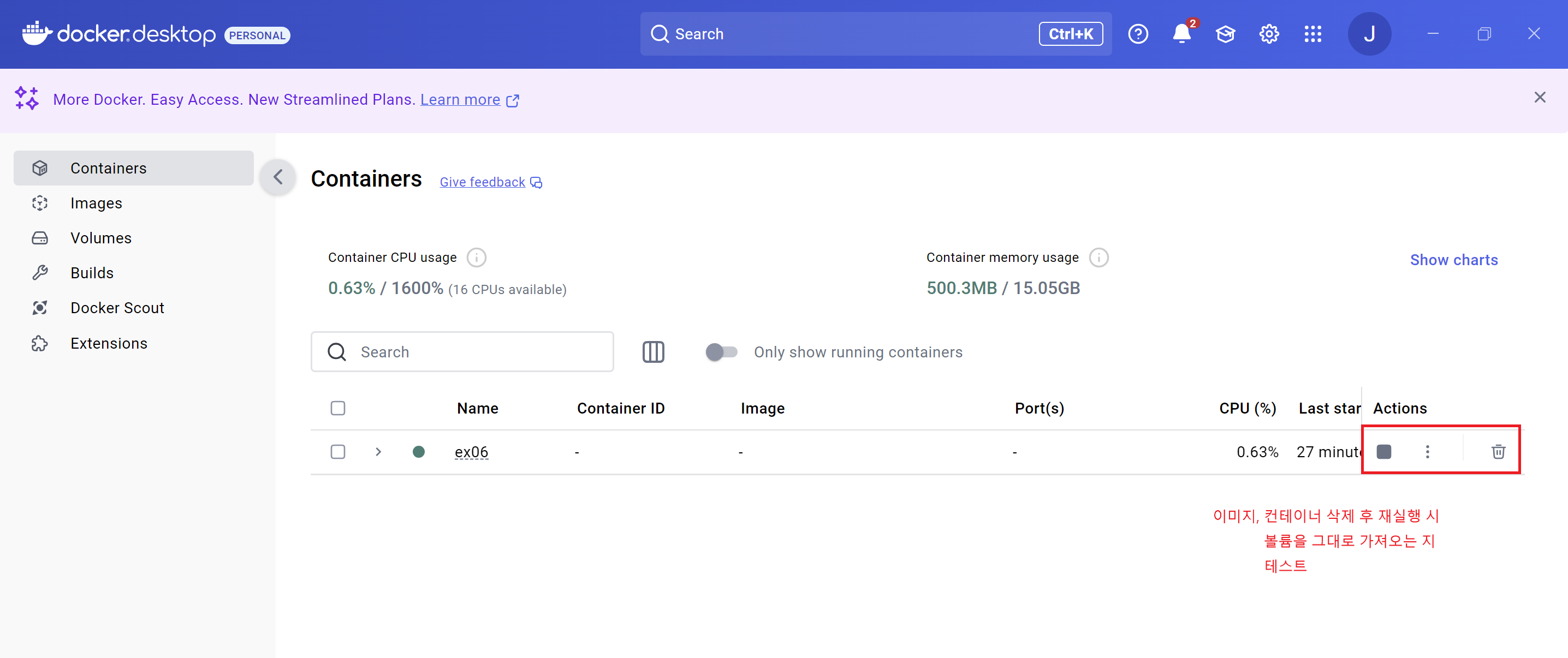Collapse the left sidebar
The image size is (1568, 658).
coord(278,177)
